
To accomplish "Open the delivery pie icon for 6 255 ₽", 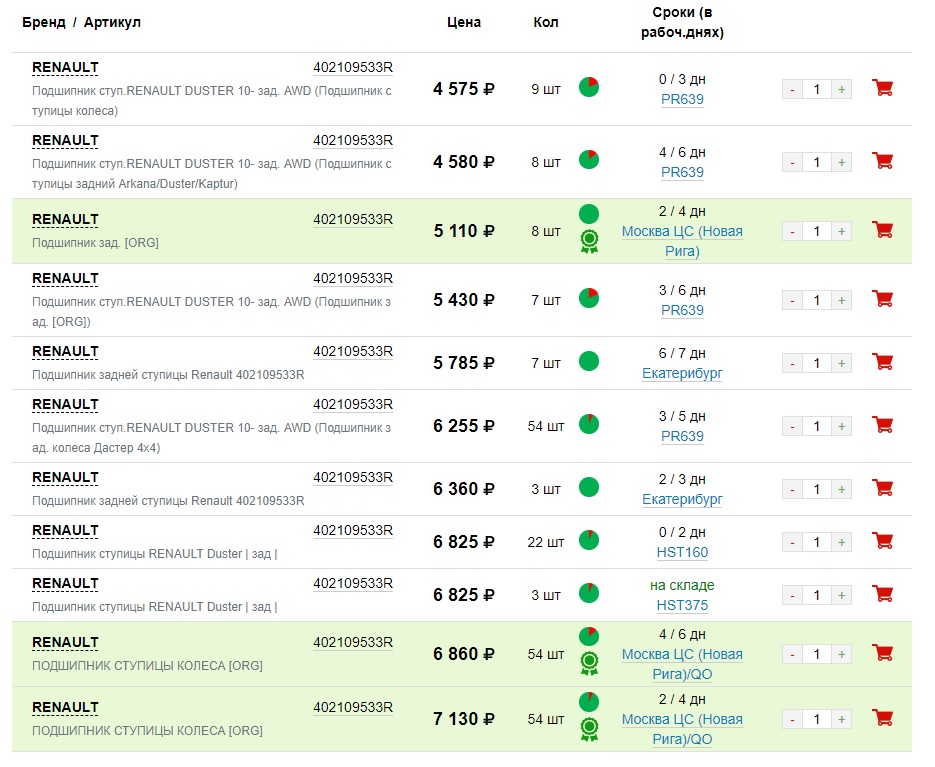I will (589, 424).
